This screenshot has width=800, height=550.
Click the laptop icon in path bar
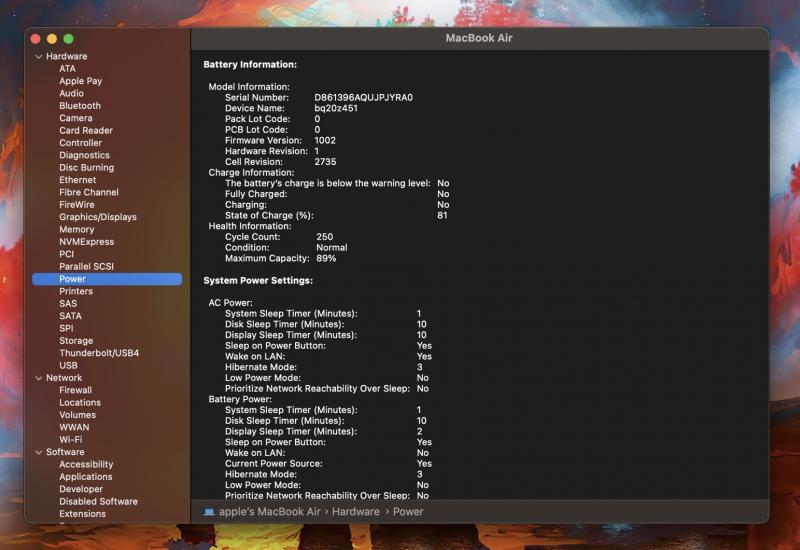coord(209,512)
